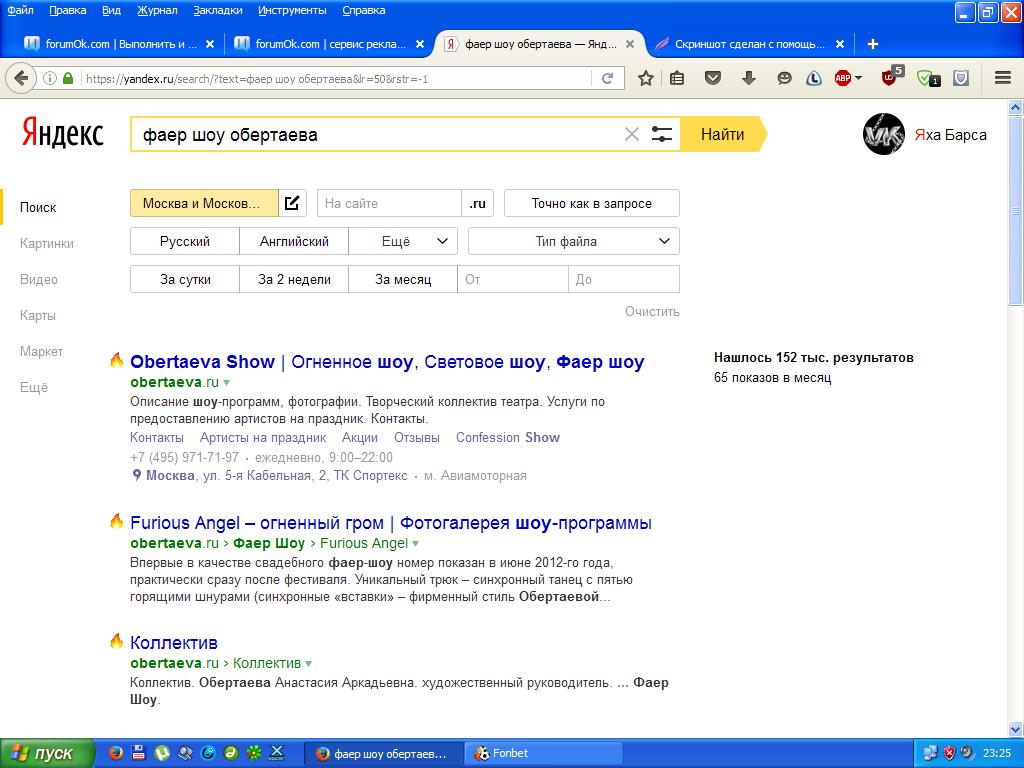The image size is (1024, 768).
Task: Toggle the За сутки time filter
Action: point(185,279)
